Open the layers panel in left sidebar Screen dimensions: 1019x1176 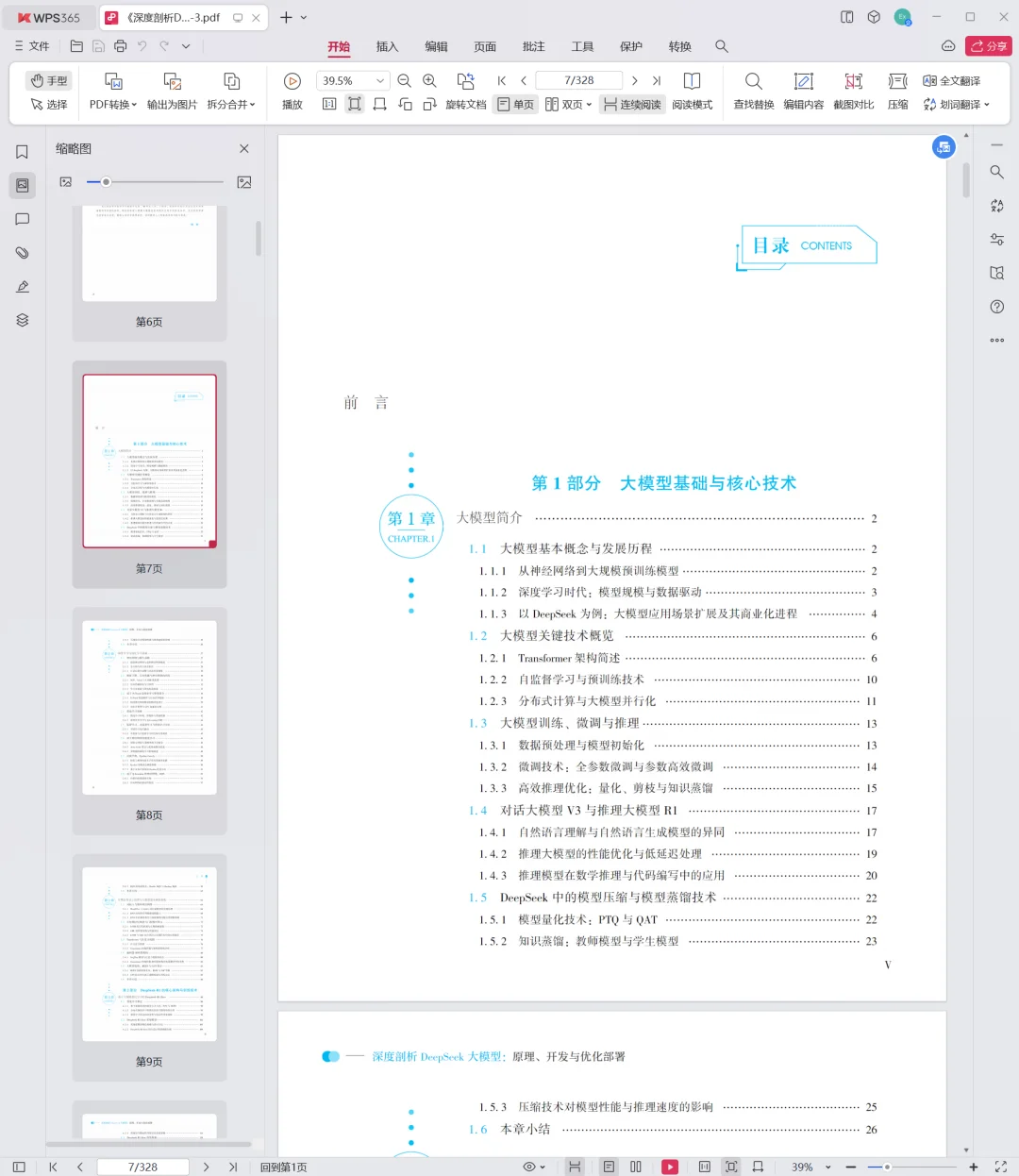[23, 320]
